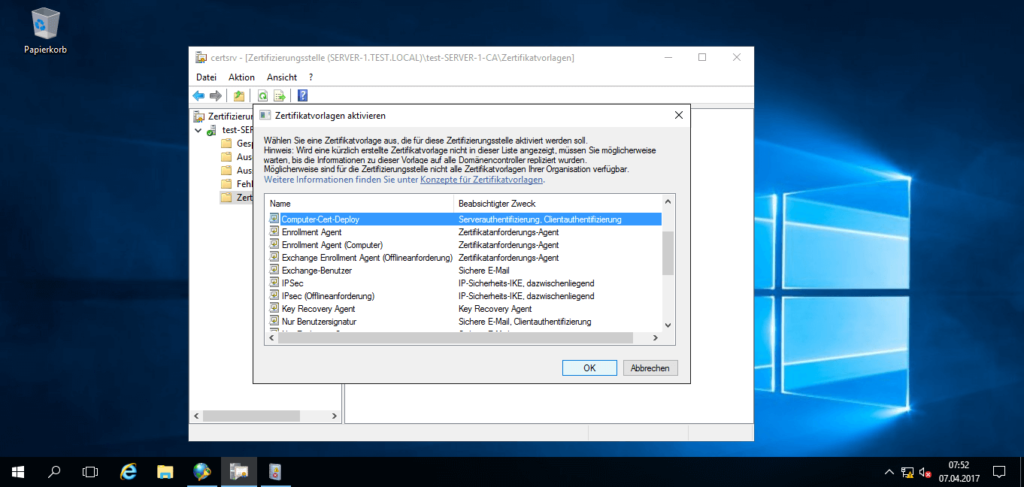Click the certificate icon beside Key Recovery Agent
Viewport: 1024px width, 487px height.
coord(274,309)
